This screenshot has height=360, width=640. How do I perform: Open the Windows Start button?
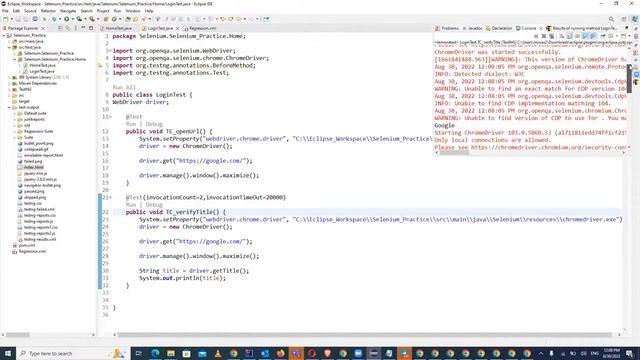pyautogui.click(x=8, y=353)
